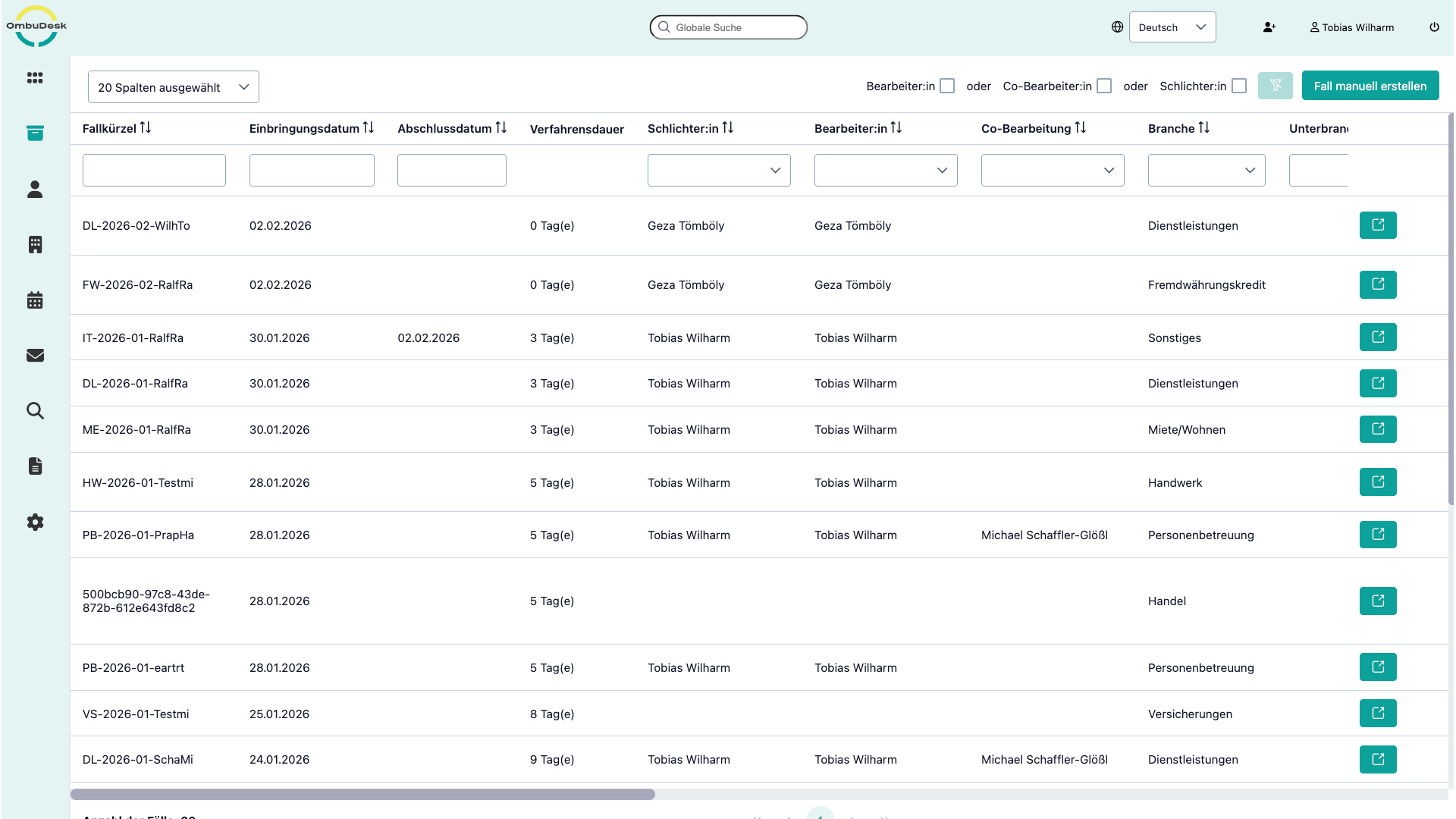1456x819 pixels.
Task: Click the clear filter icon button
Action: click(1275, 86)
